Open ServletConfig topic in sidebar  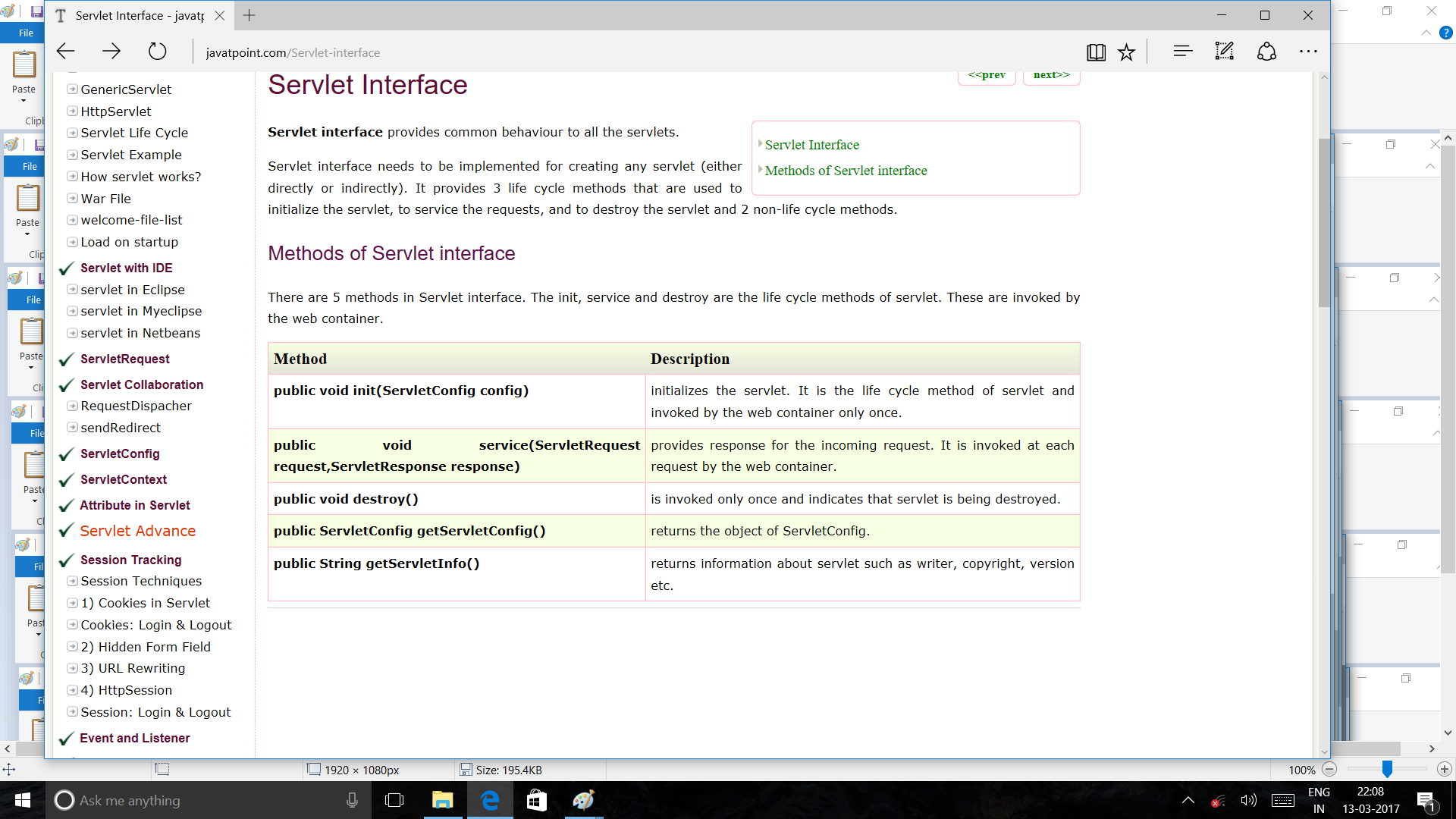(120, 453)
